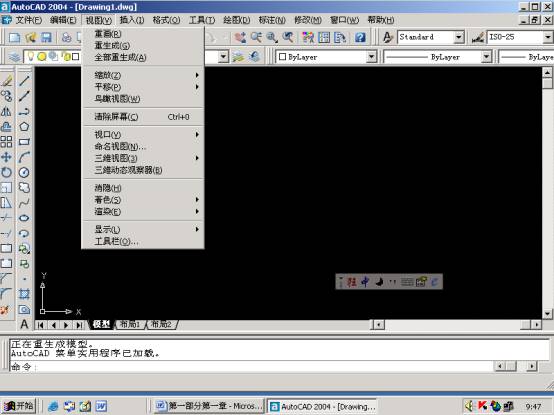The width and height of the screenshot is (554, 415).
Task: Select the Arc tool
Action: pyautogui.click(x=24, y=157)
